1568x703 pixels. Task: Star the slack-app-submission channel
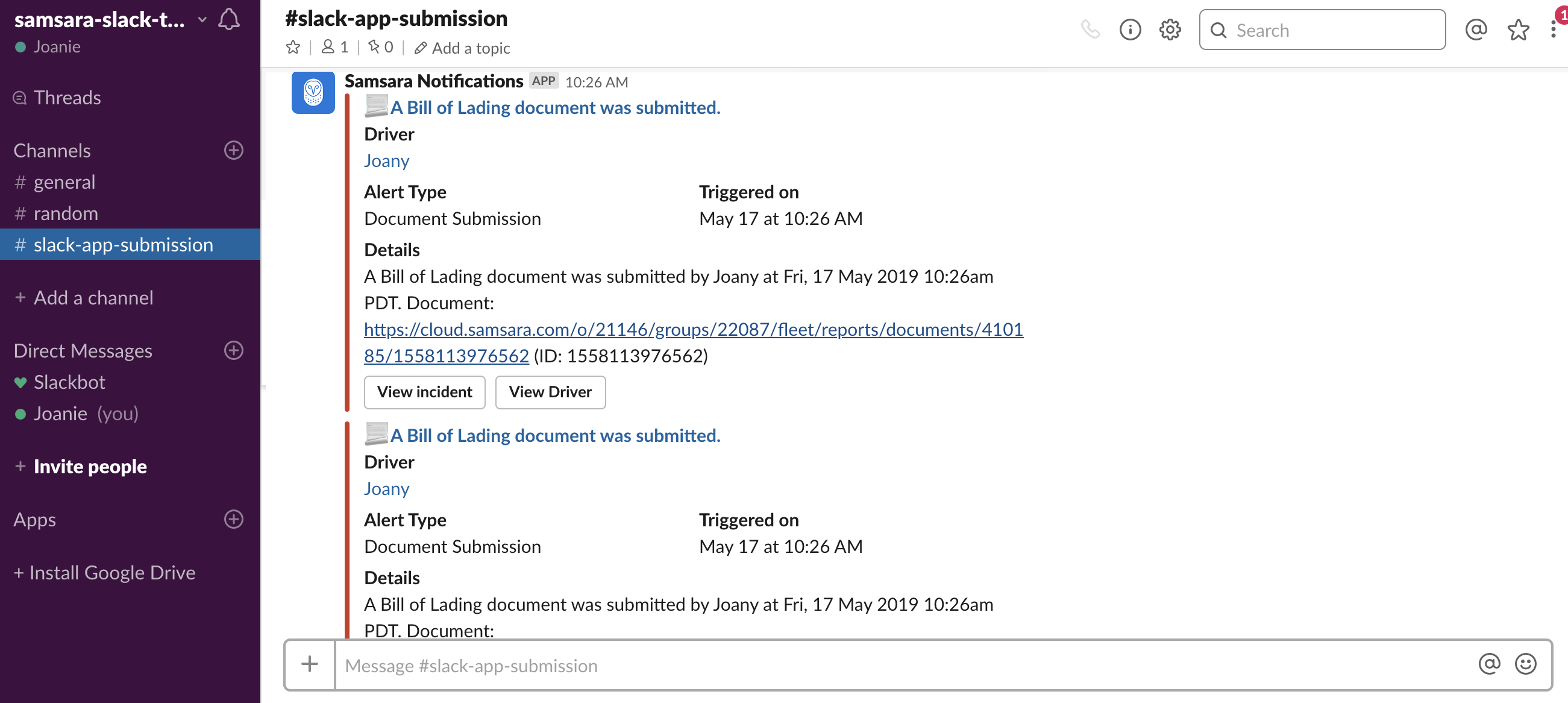point(293,47)
